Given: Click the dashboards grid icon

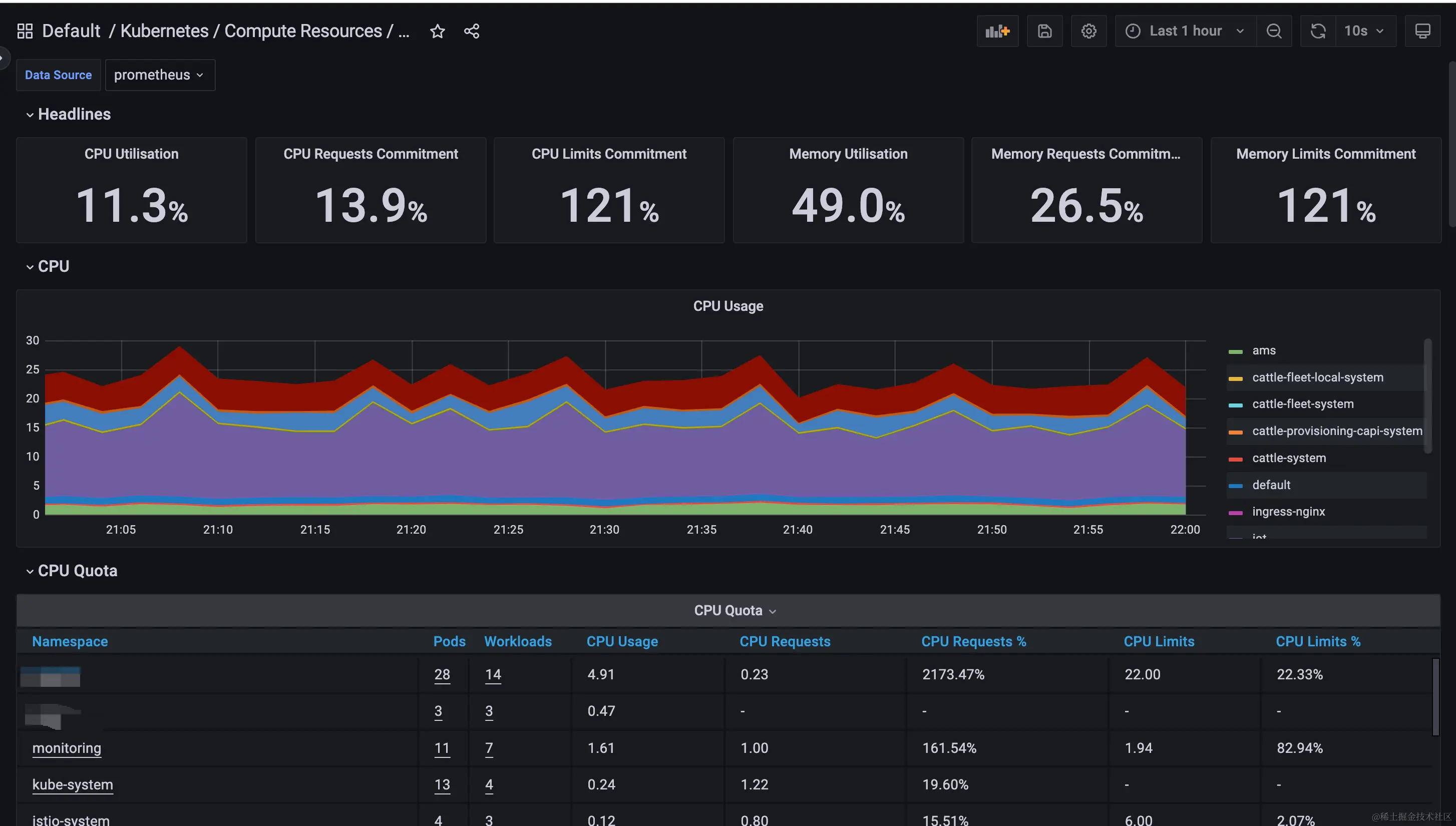Looking at the screenshot, I should click(x=25, y=31).
